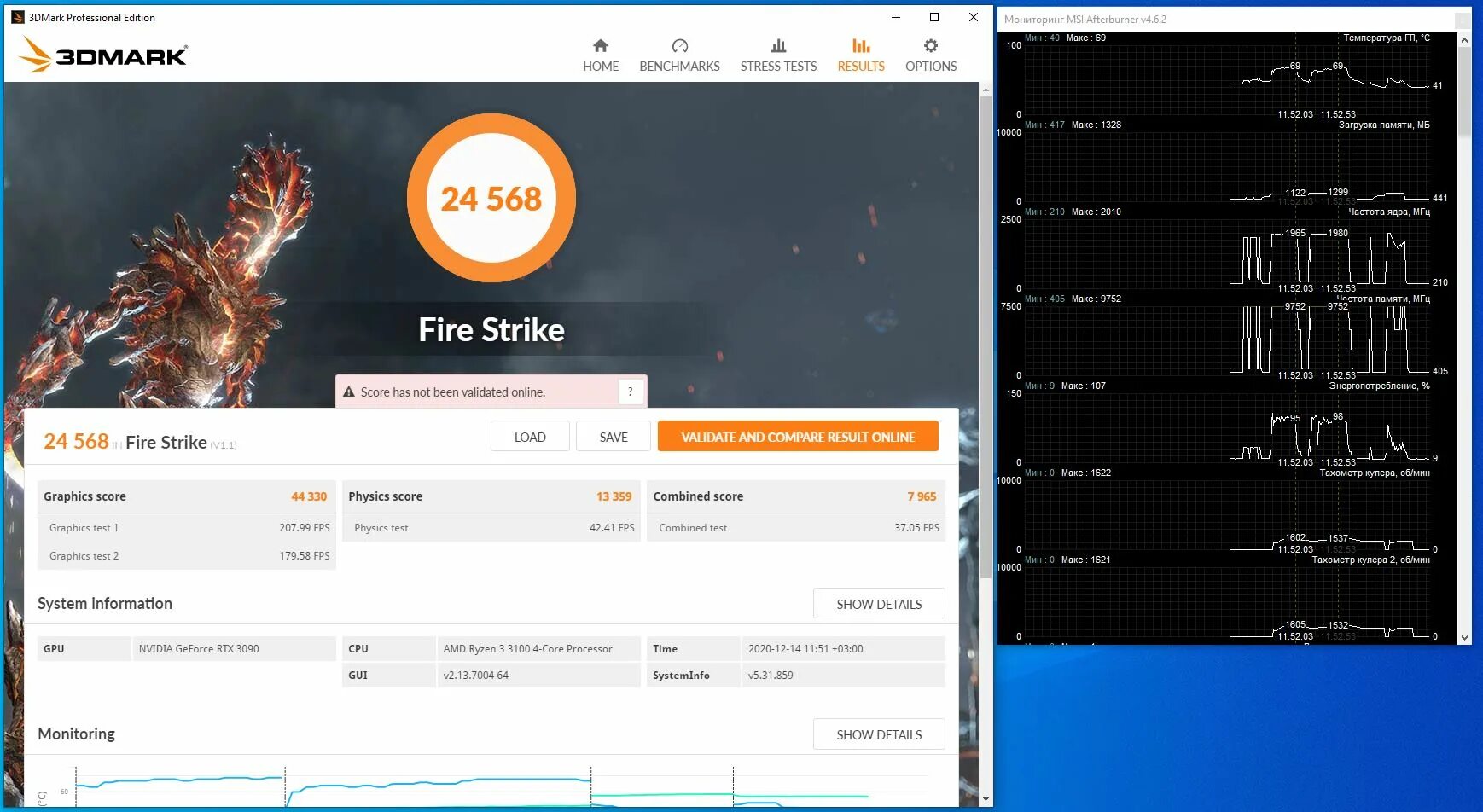The width and height of the screenshot is (1483, 812).
Task: Close the 3DMark window
Action: coord(974,17)
